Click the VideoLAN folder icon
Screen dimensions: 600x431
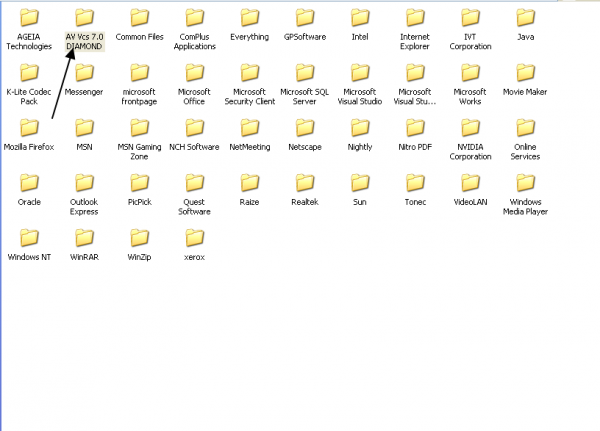point(470,183)
